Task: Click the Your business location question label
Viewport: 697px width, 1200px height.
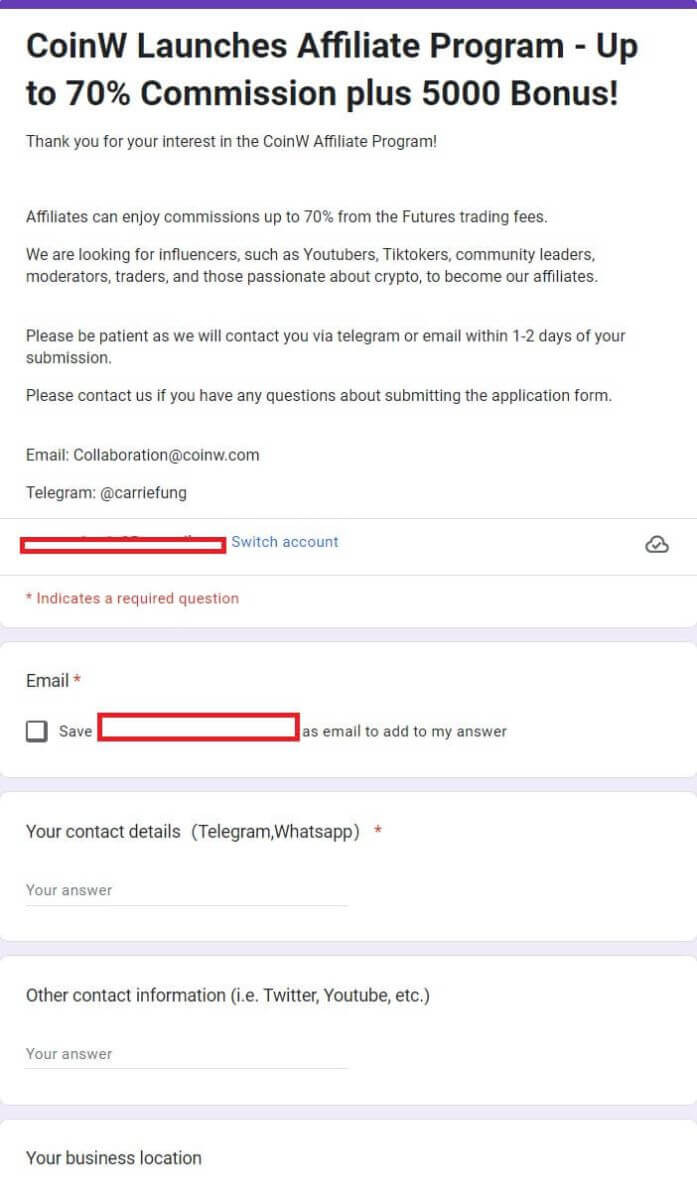Action: [x=114, y=1158]
